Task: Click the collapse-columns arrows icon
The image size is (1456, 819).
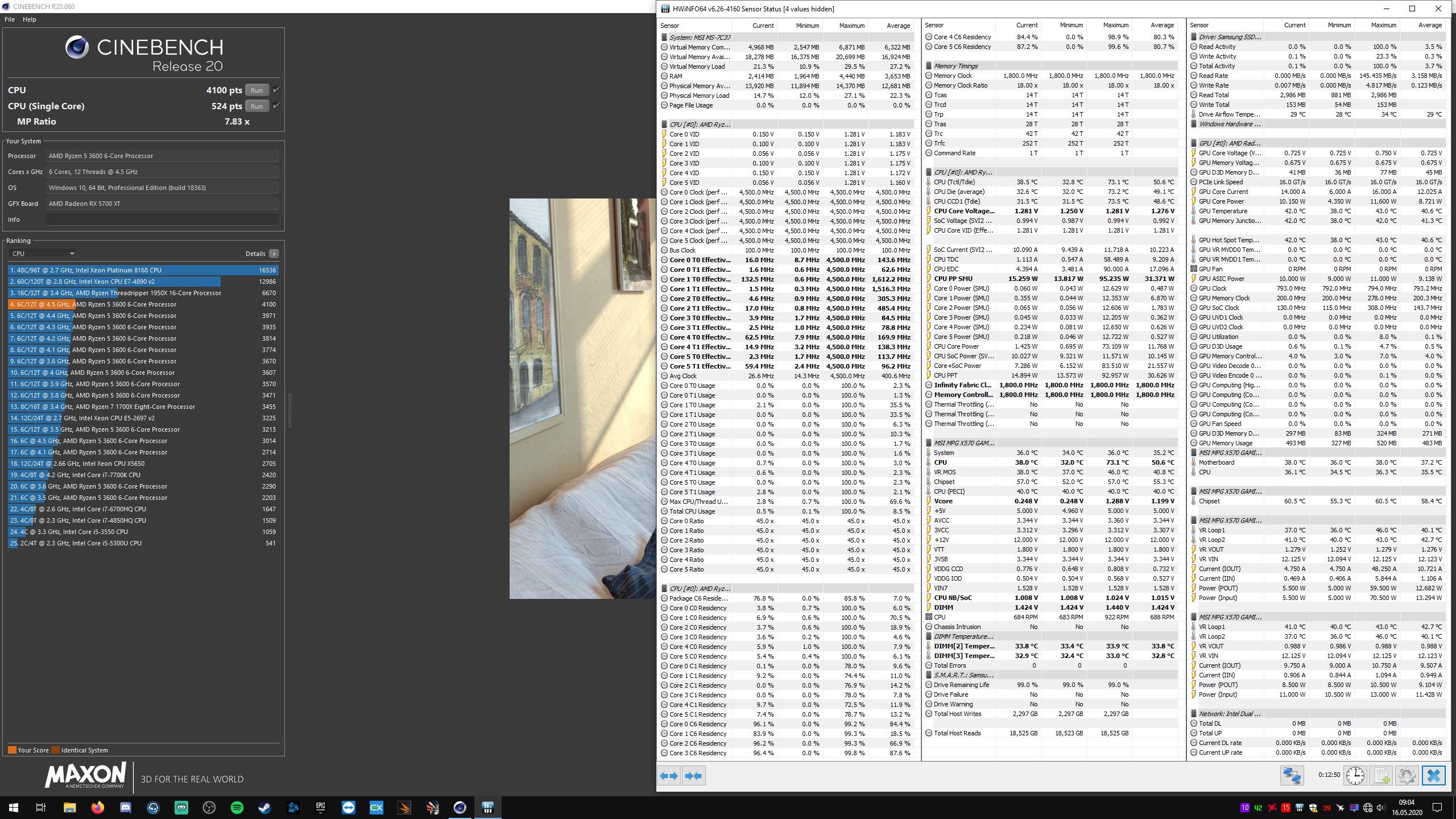Action: (694, 776)
